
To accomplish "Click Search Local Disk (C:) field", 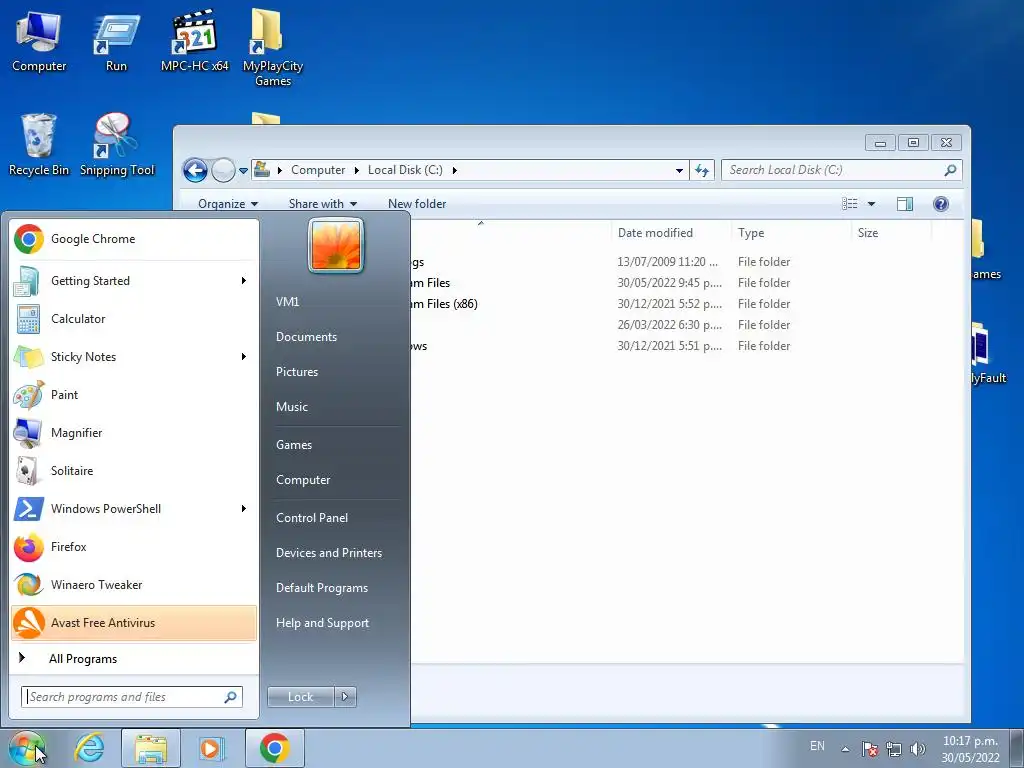I will tap(841, 170).
